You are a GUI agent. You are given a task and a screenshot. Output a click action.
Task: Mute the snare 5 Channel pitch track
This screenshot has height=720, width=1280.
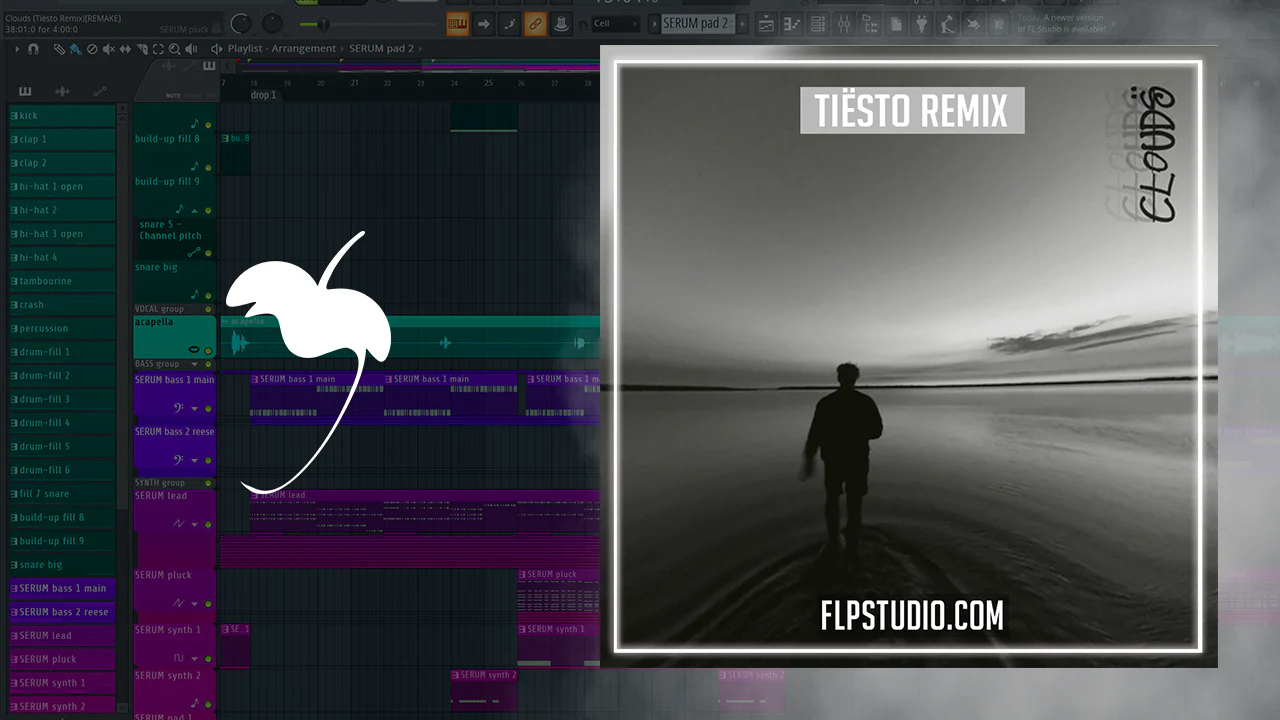(x=208, y=254)
